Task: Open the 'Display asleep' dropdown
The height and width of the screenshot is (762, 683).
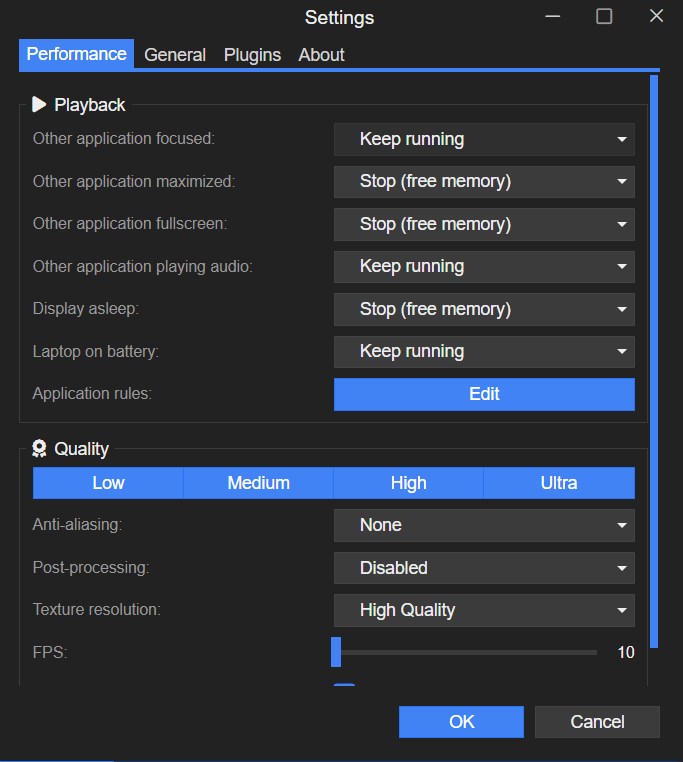Action: (x=484, y=309)
